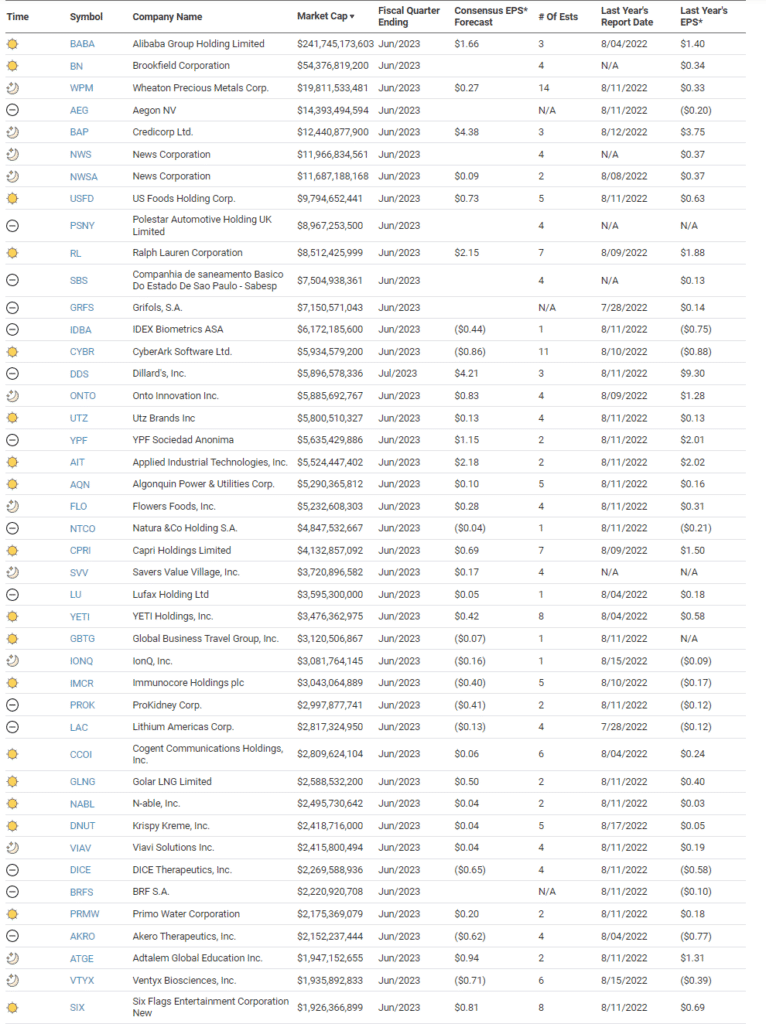This screenshot has height=1024, width=766.
Task: Click the sun icon in the Alibaba row
Action: click(x=12, y=44)
